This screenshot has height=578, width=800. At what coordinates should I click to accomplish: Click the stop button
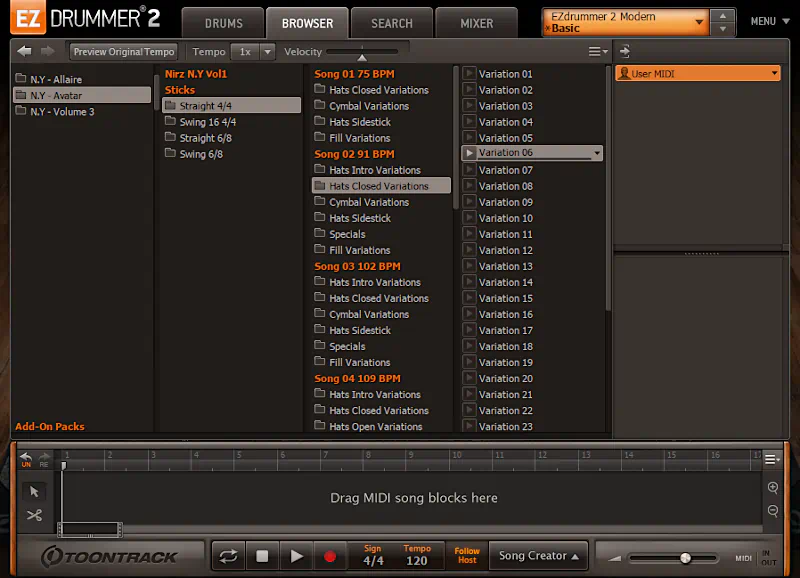point(262,556)
